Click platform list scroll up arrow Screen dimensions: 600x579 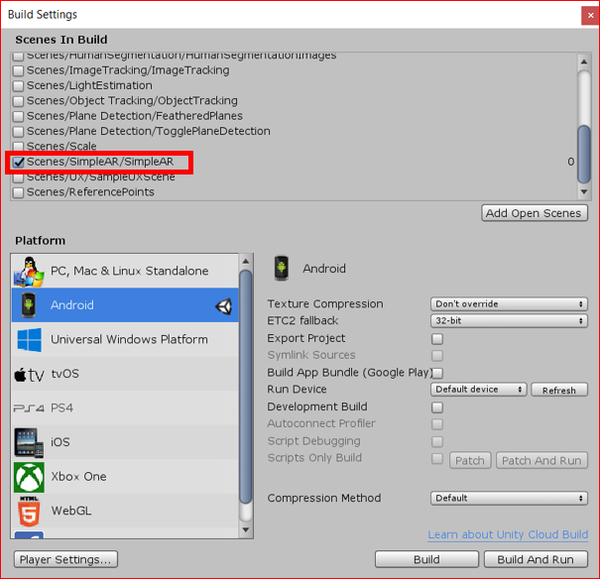[246, 261]
